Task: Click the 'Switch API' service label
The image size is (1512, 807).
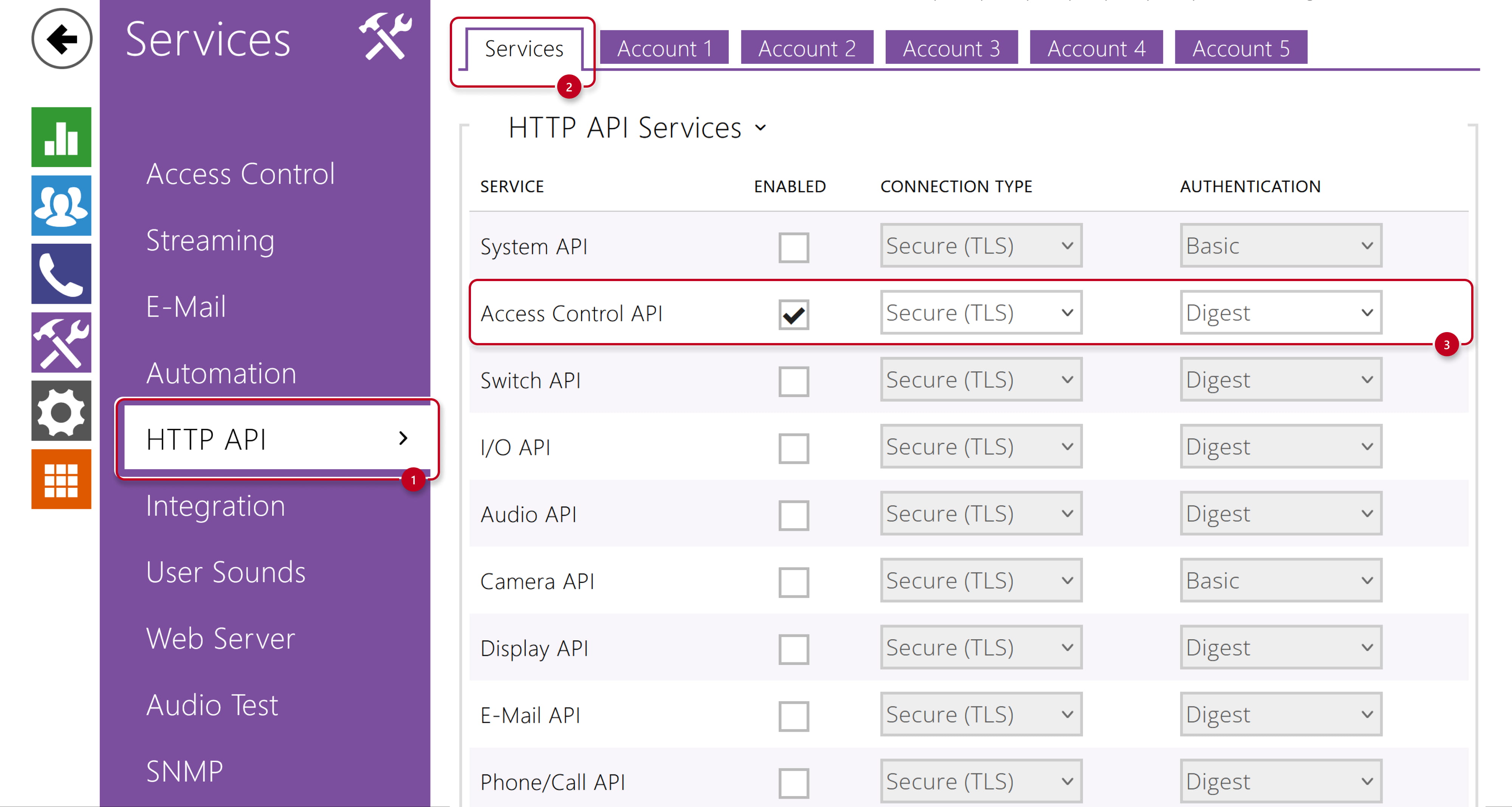Action: pos(531,380)
